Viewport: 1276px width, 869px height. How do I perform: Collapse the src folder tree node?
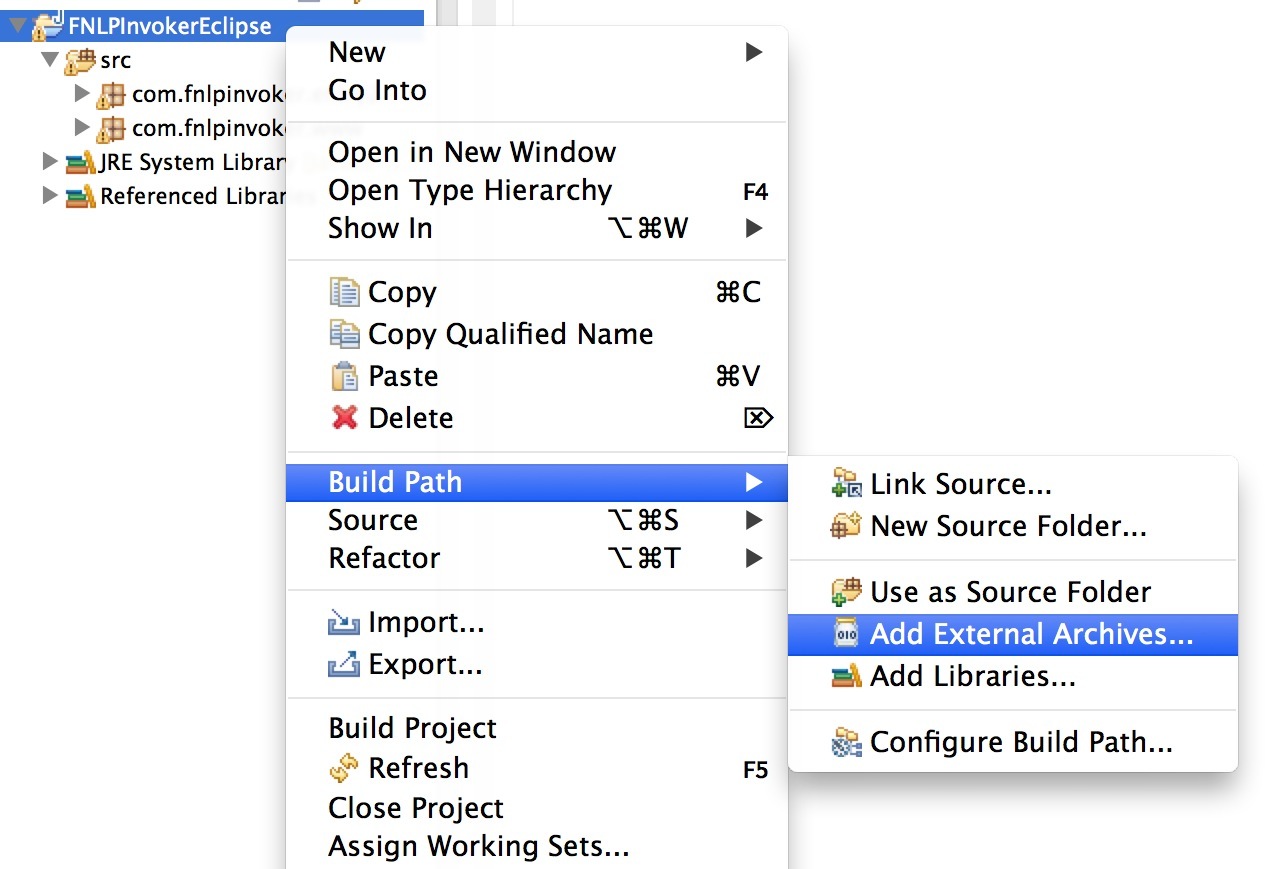[50, 60]
